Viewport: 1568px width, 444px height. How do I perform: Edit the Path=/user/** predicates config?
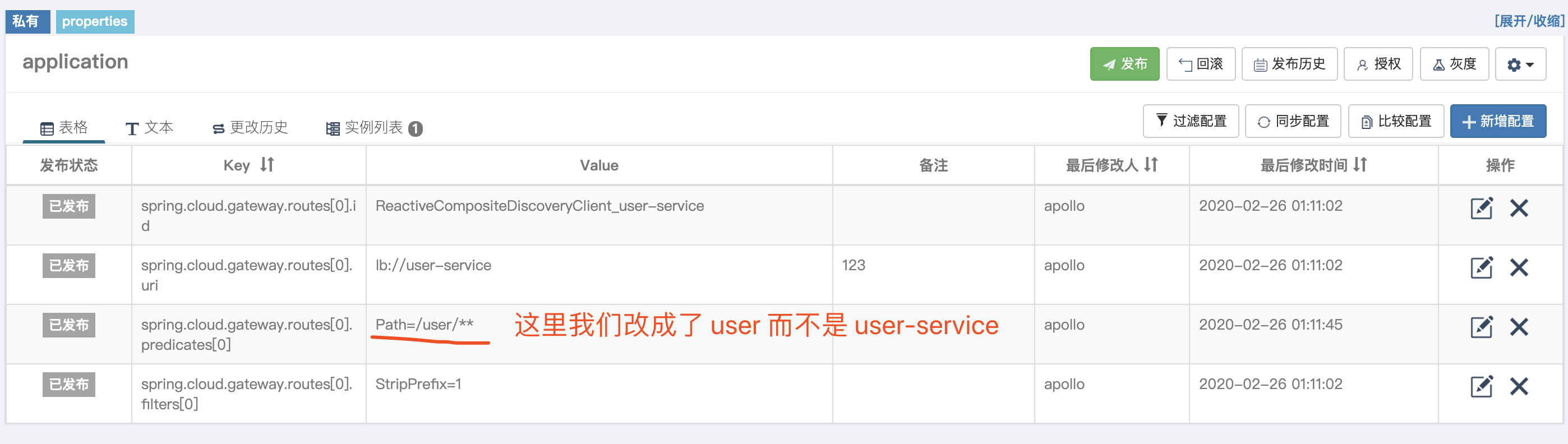[1482, 327]
